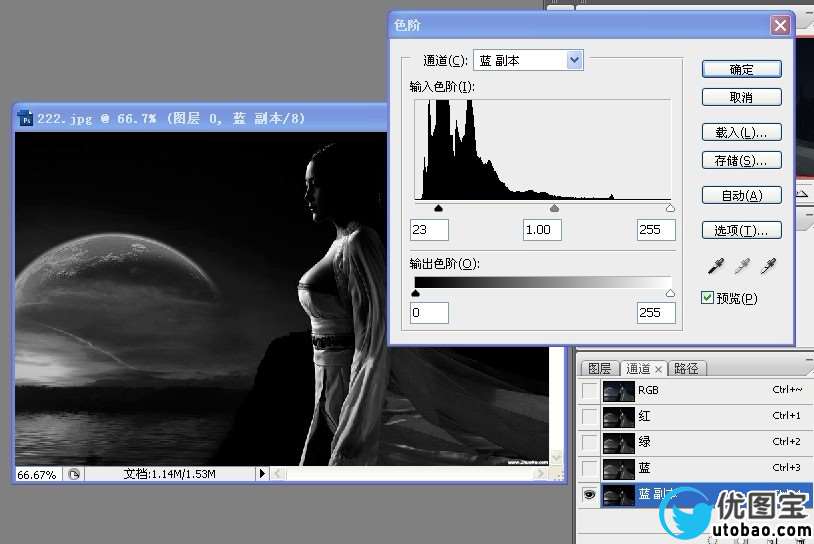Click the input midtone gray slider
The width and height of the screenshot is (814, 544).
pyautogui.click(x=554, y=208)
